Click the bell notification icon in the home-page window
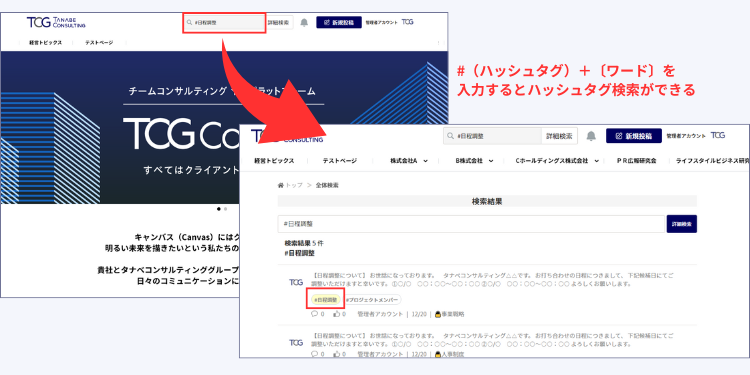This screenshot has width=750, height=375. pyautogui.click(x=304, y=22)
